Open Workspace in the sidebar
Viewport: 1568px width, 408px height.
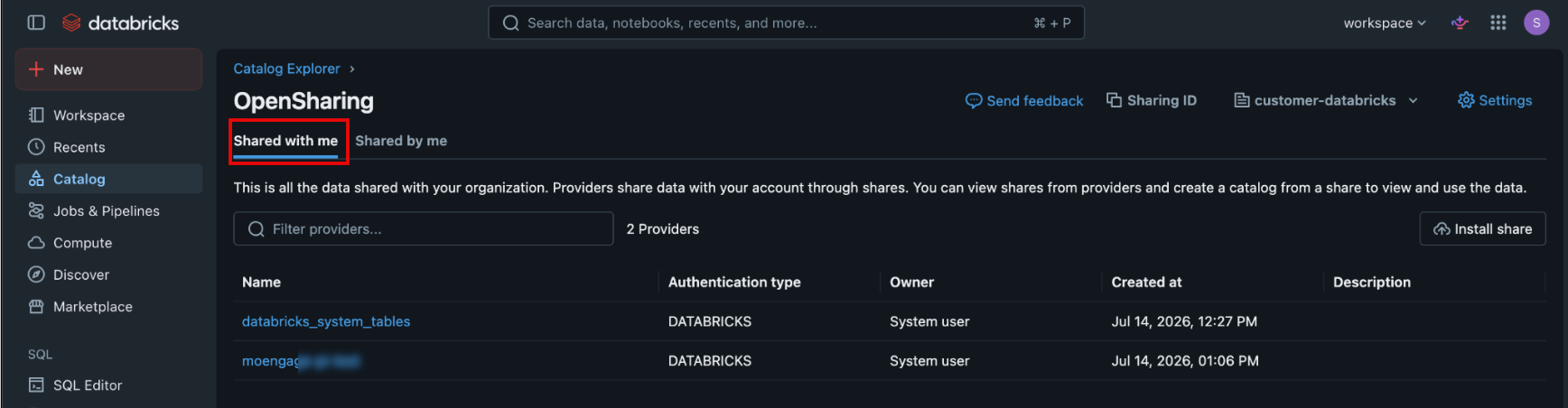point(109,115)
